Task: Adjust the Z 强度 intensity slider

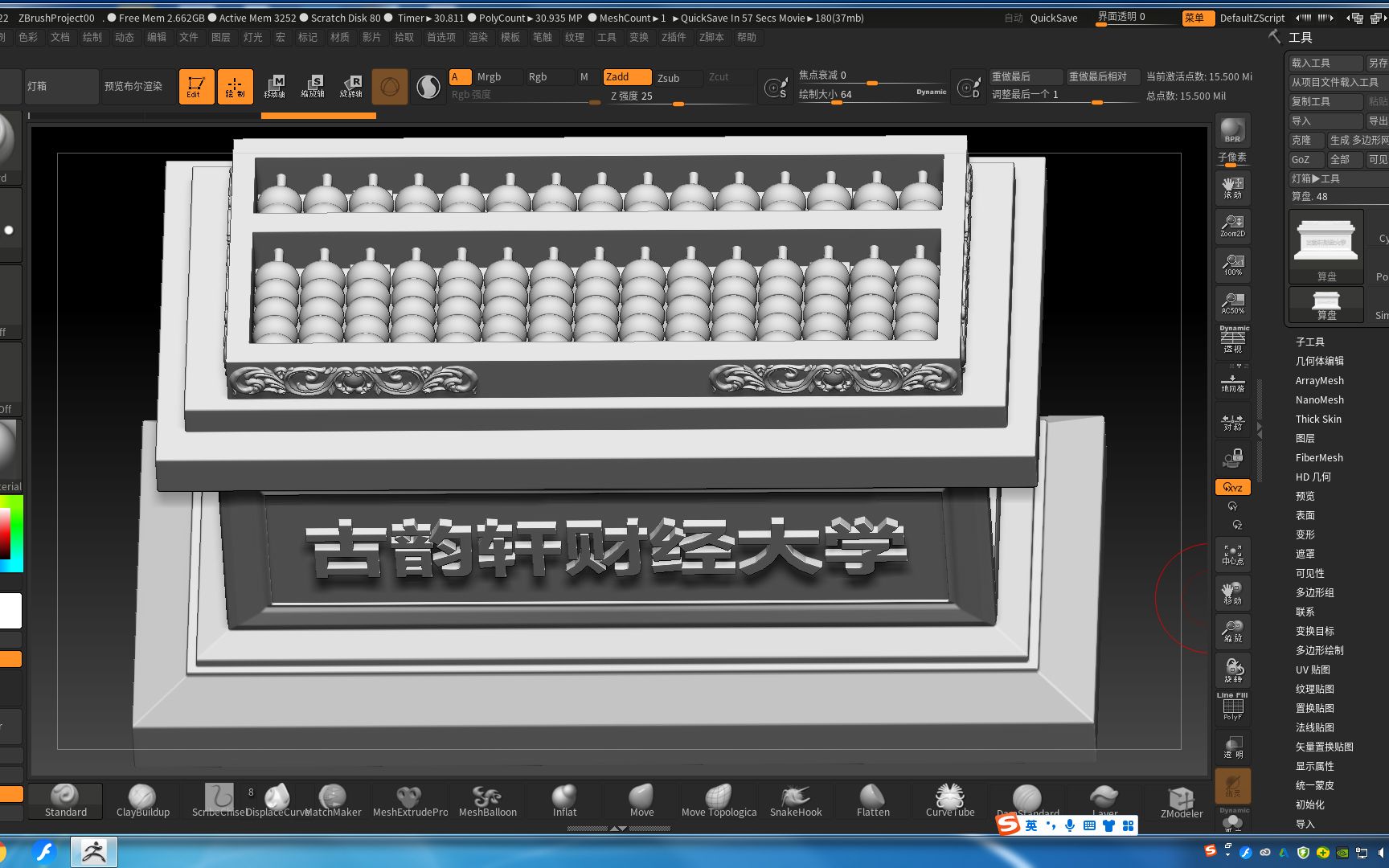Action: point(678,96)
